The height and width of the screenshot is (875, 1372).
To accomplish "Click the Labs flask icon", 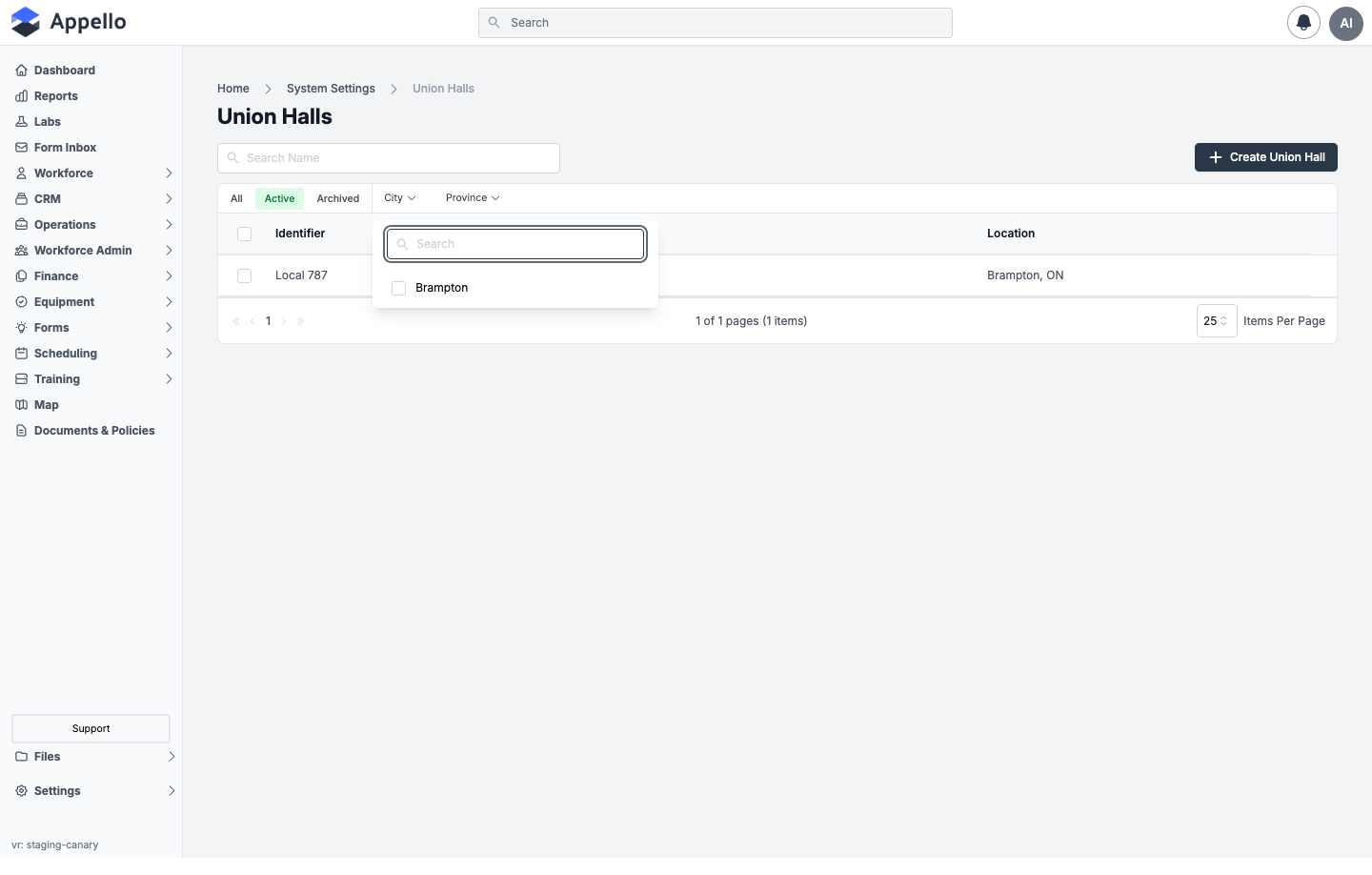I will (x=21, y=122).
